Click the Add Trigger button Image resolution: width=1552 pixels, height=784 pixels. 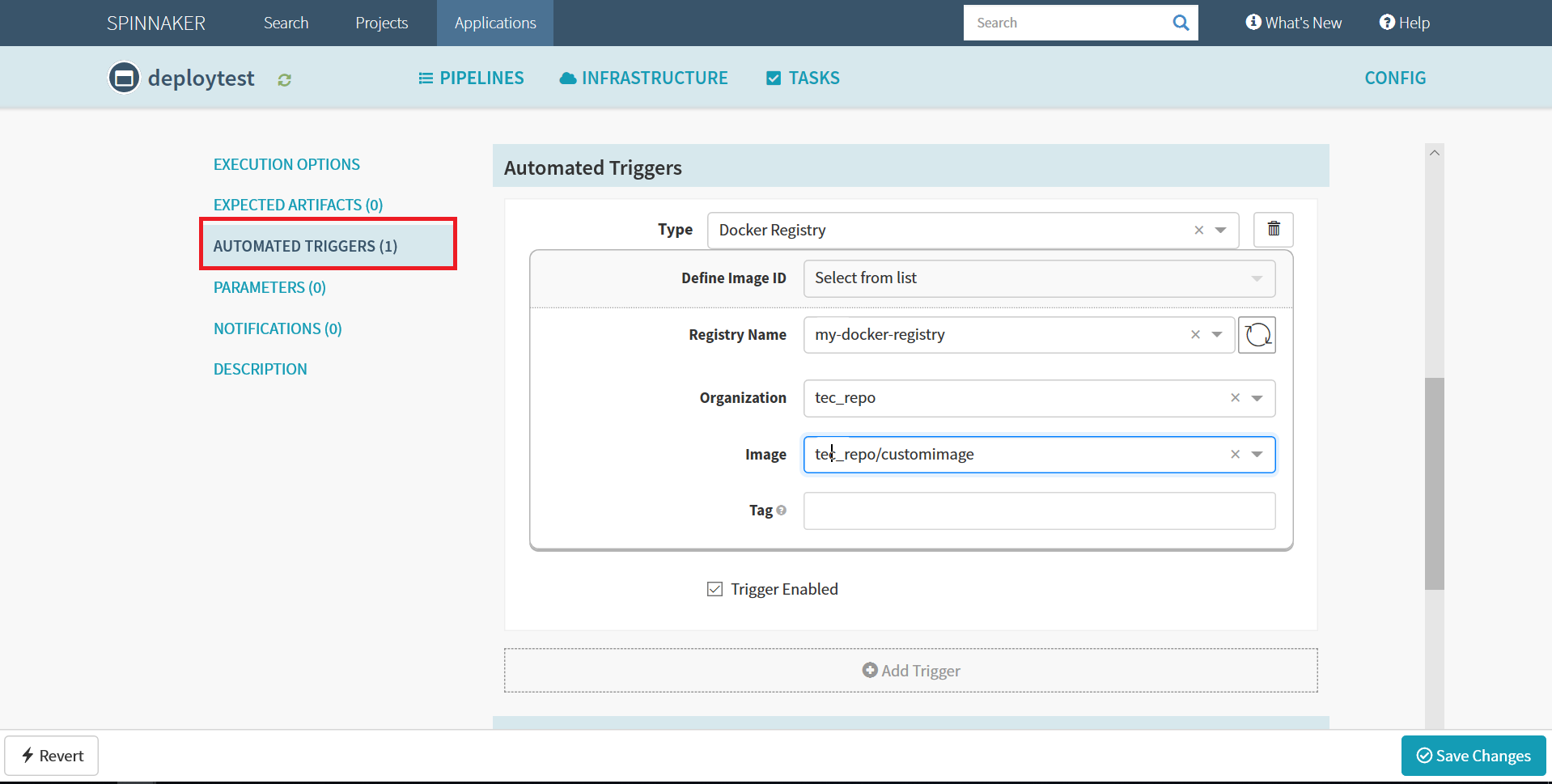click(910, 670)
